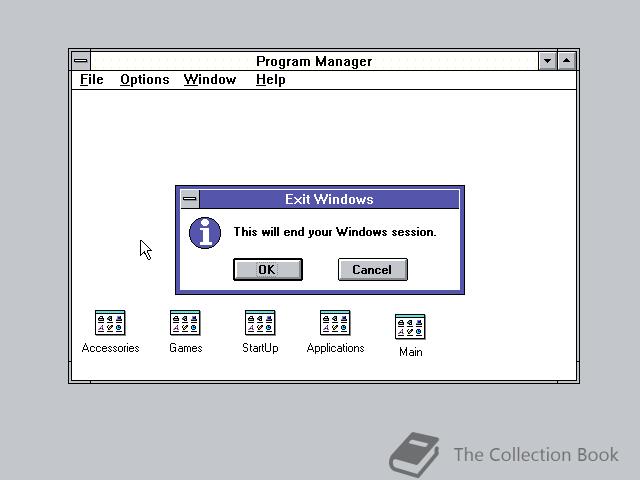
Task: Open the Exit Windows dialog control menu box
Action: [190, 199]
